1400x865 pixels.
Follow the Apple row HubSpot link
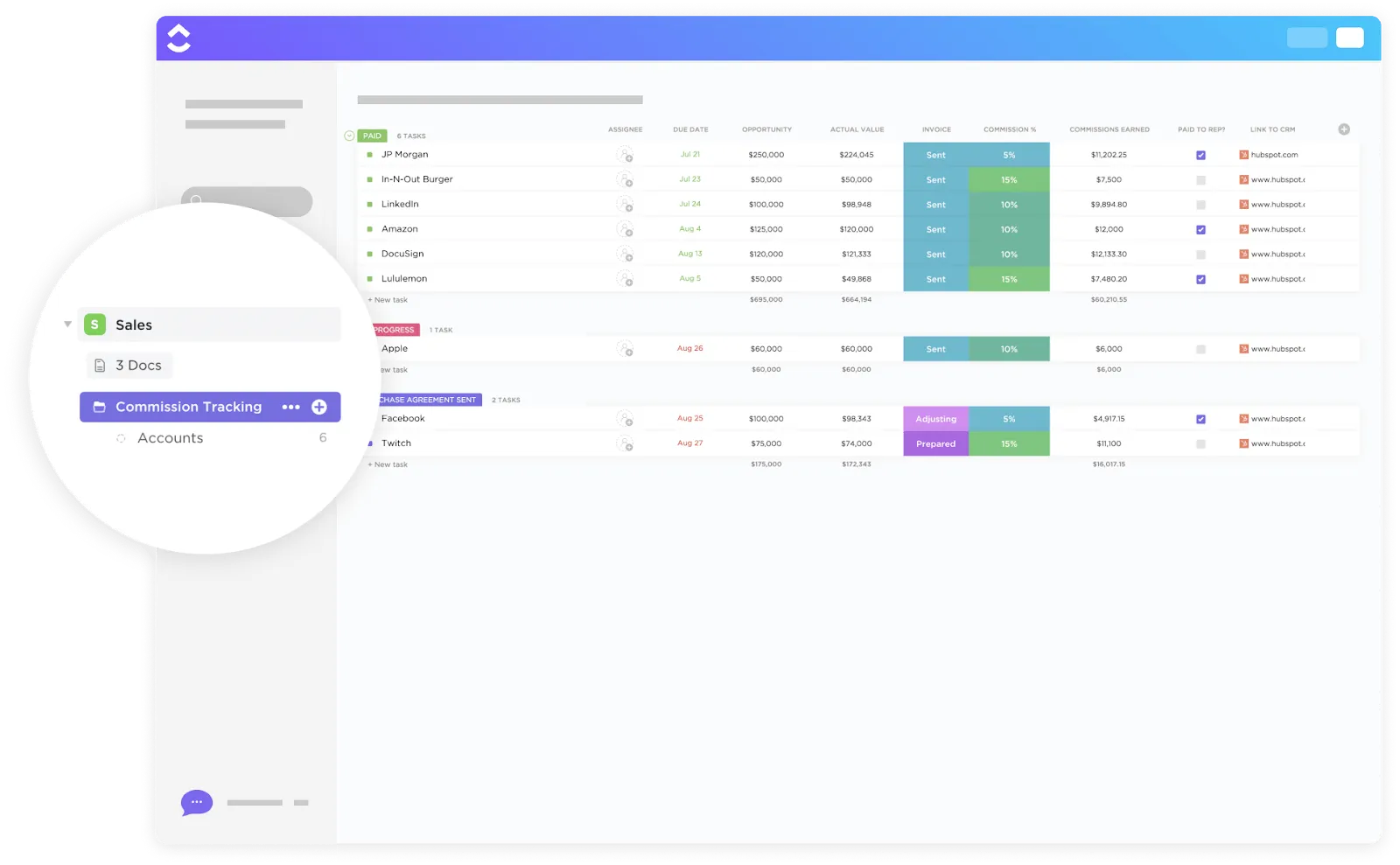[x=1277, y=349]
